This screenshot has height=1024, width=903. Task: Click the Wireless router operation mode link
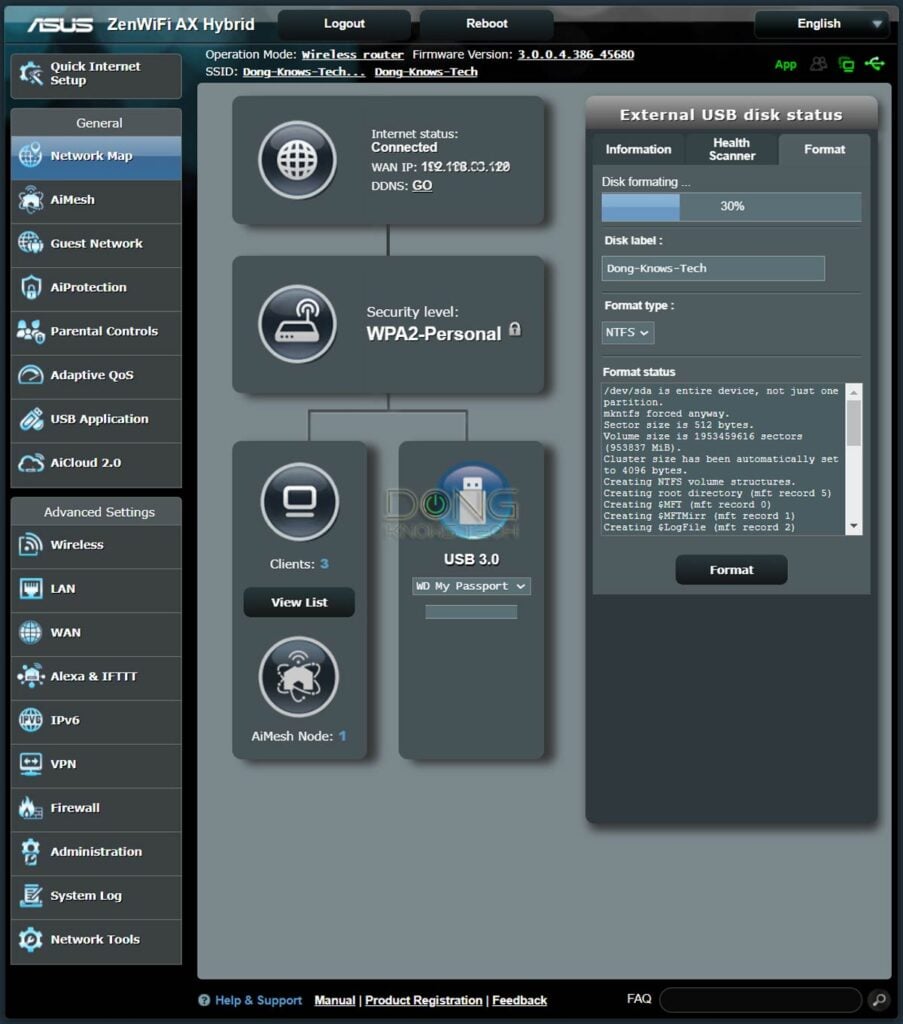click(x=353, y=55)
